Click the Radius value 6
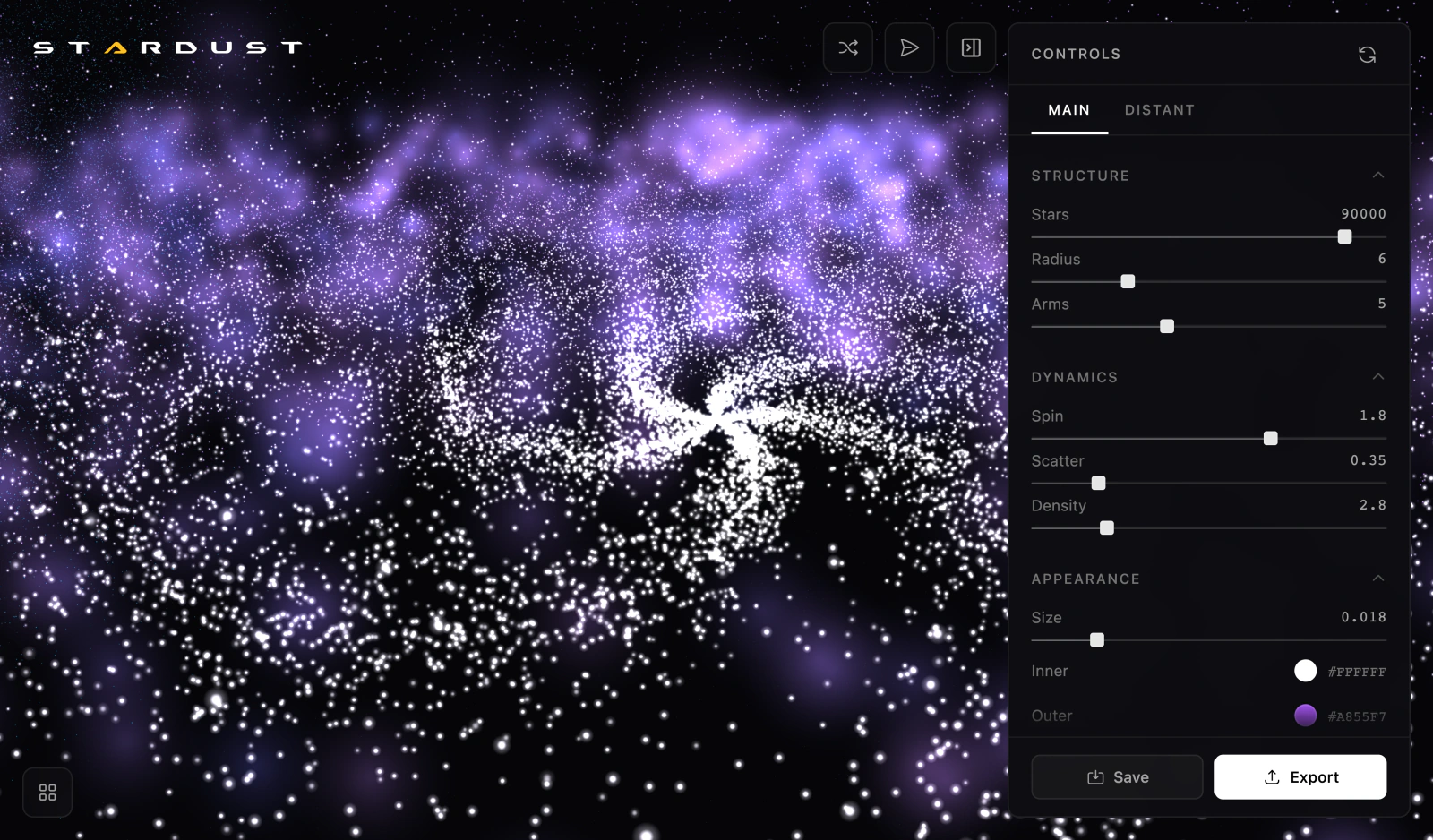Screen dimensions: 1433x840 point(1382,259)
